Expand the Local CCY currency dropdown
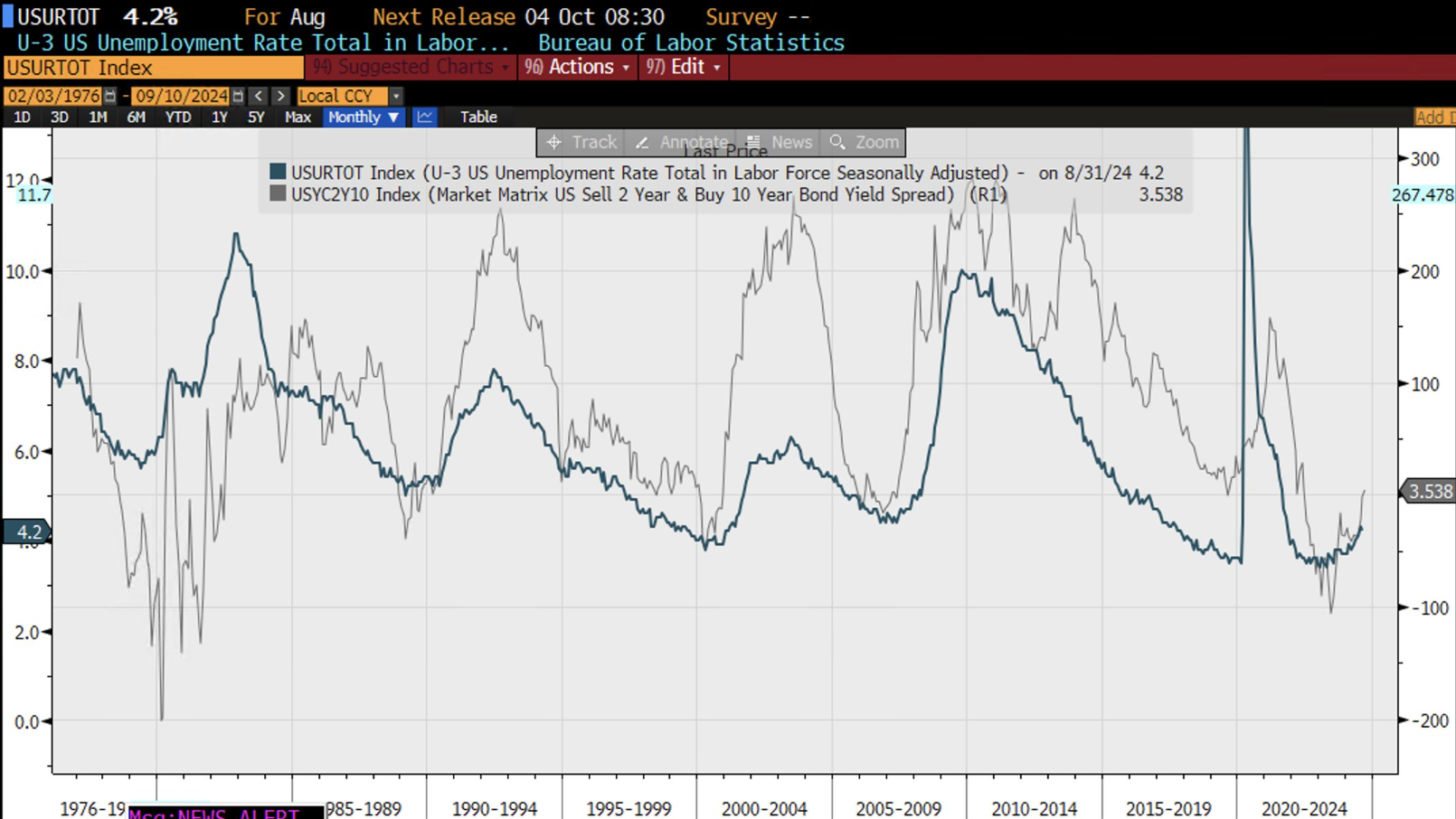1456x819 pixels. click(395, 96)
